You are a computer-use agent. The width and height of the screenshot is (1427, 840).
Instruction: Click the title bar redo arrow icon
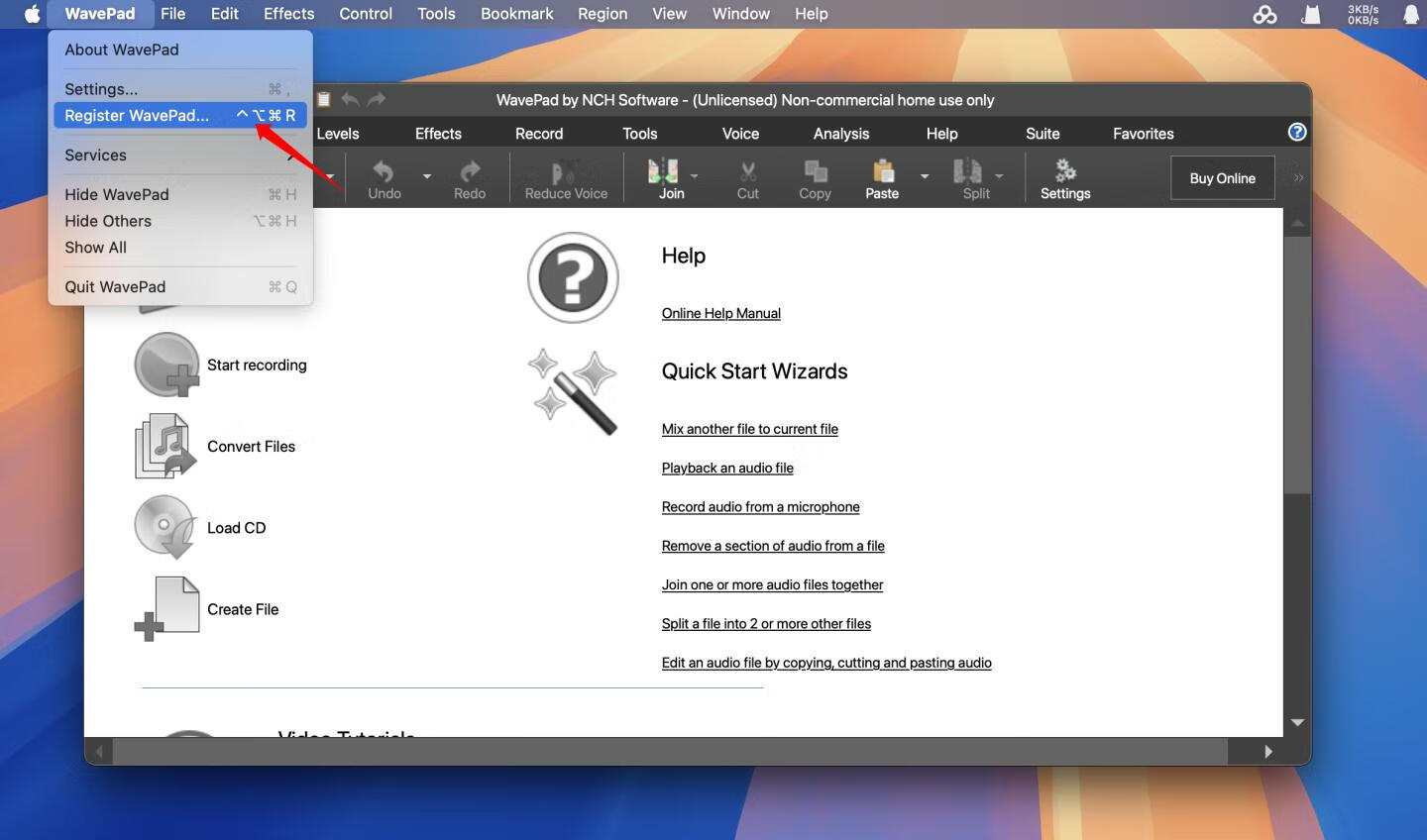tap(377, 99)
